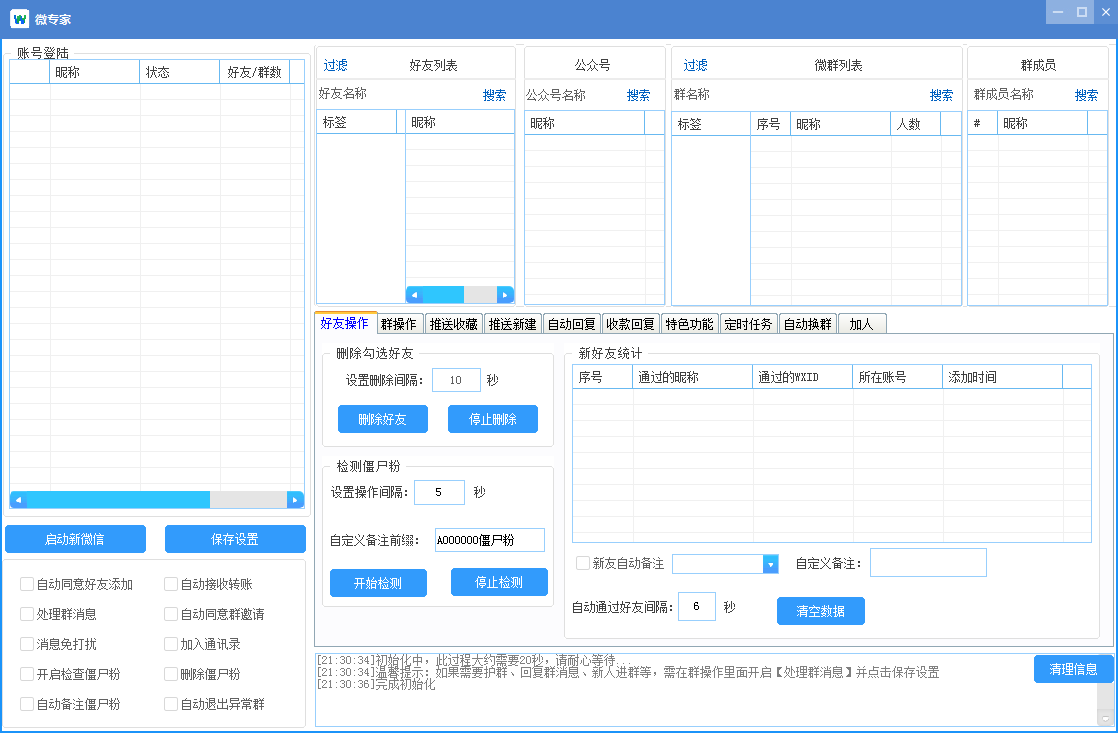Viewport: 1118px width, 733px height.
Task: Toggle 自动同意群邀请 checkbox
Action: point(171,614)
